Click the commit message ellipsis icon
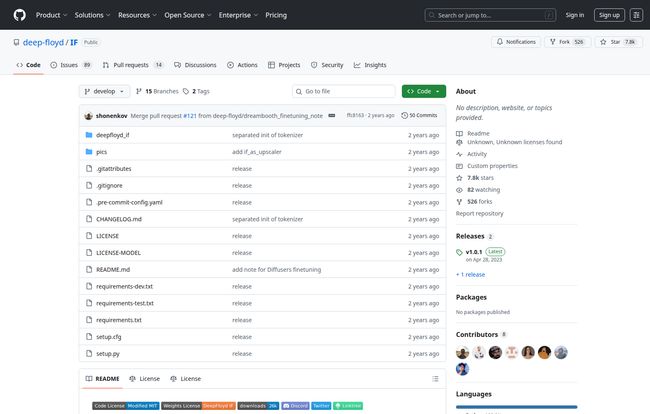650x414 pixels. (x=332, y=116)
